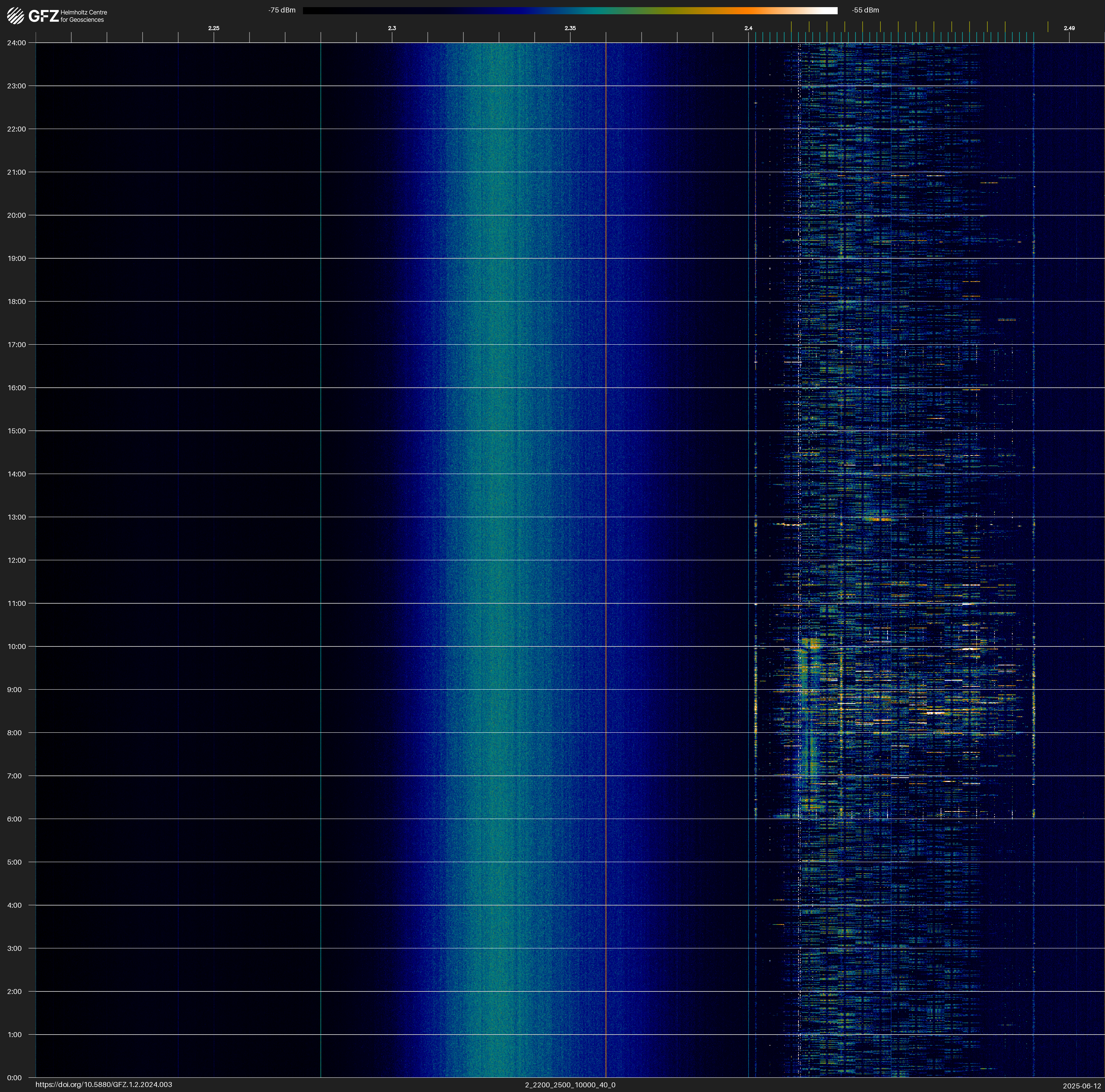Screen dimensions: 1105x1092
Task: Click the -75 dBm scale label
Action: [x=282, y=10]
